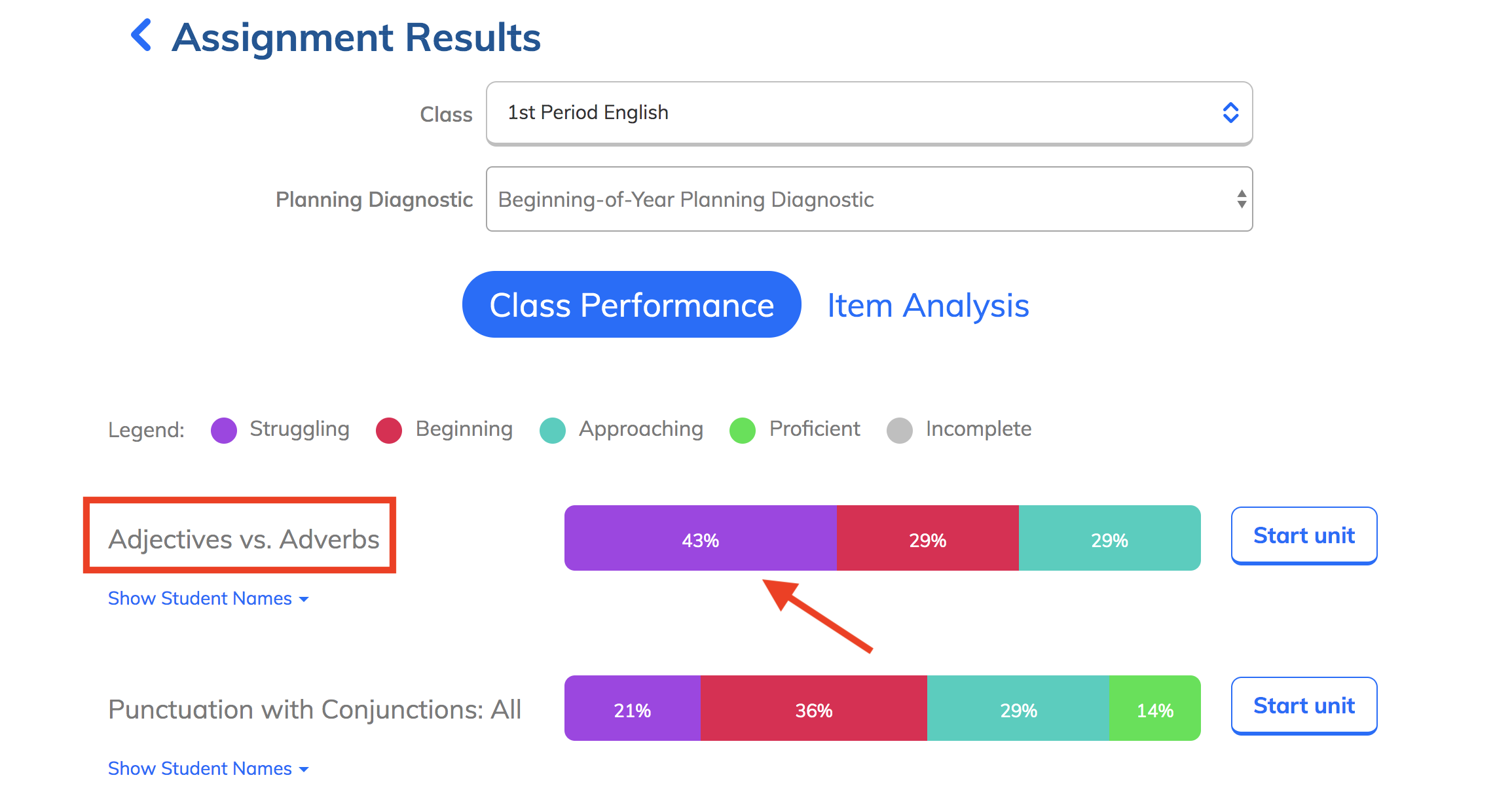Screen dimensions: 1512x803
Task: Start unit for Adjectives vs. Adverbs
Action: pos(1304,535)
